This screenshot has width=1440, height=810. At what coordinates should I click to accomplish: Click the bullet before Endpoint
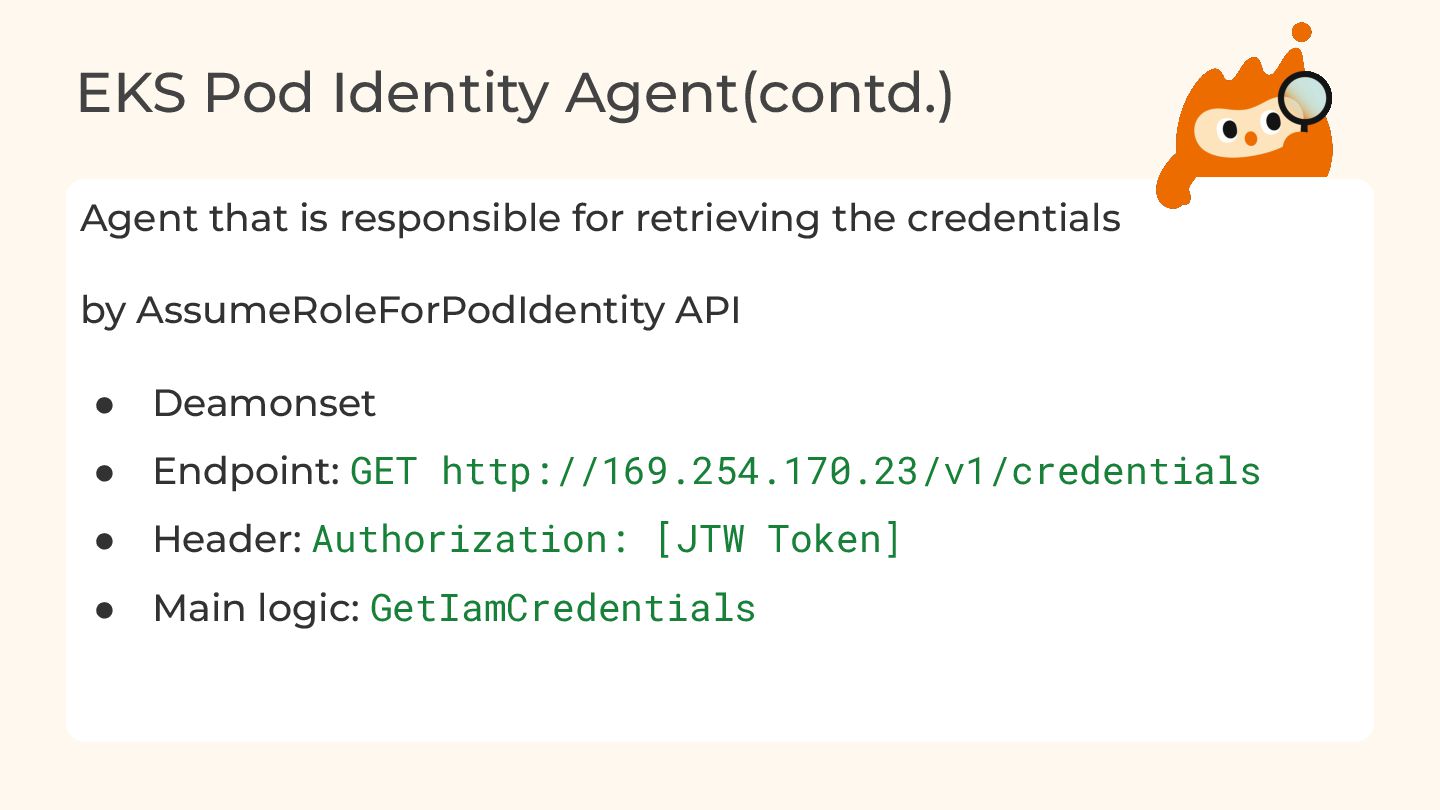103,472
